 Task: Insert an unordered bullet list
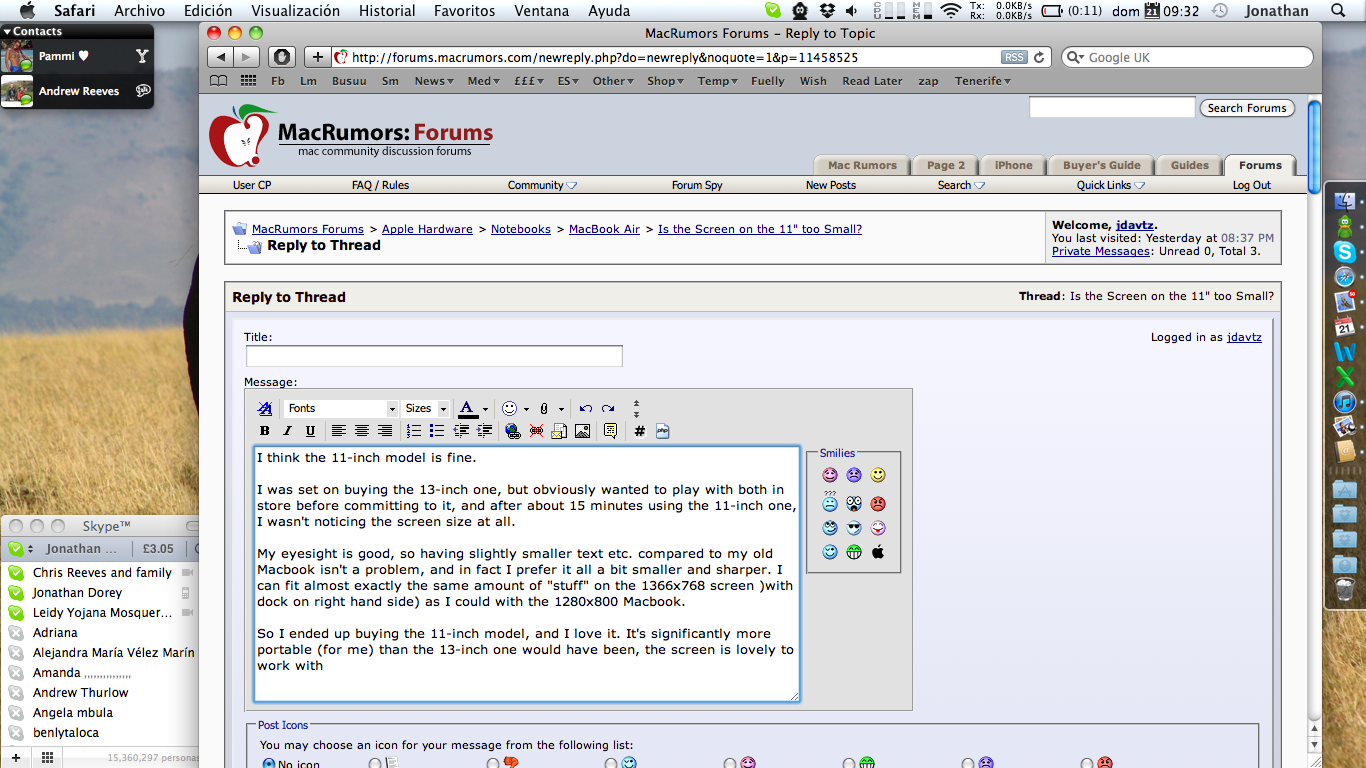(x=437, y=431)
